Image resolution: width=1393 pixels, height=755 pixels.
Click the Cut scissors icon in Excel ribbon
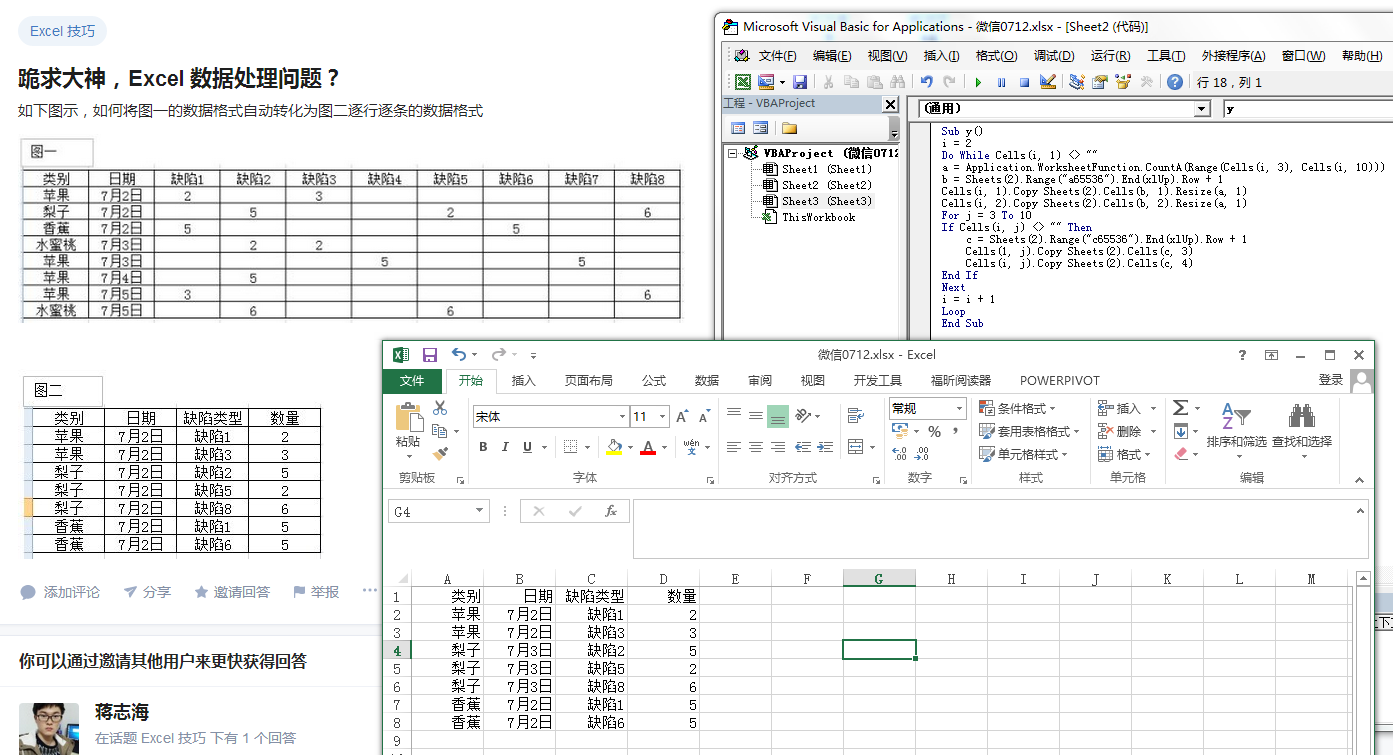(x=440, y=408)
